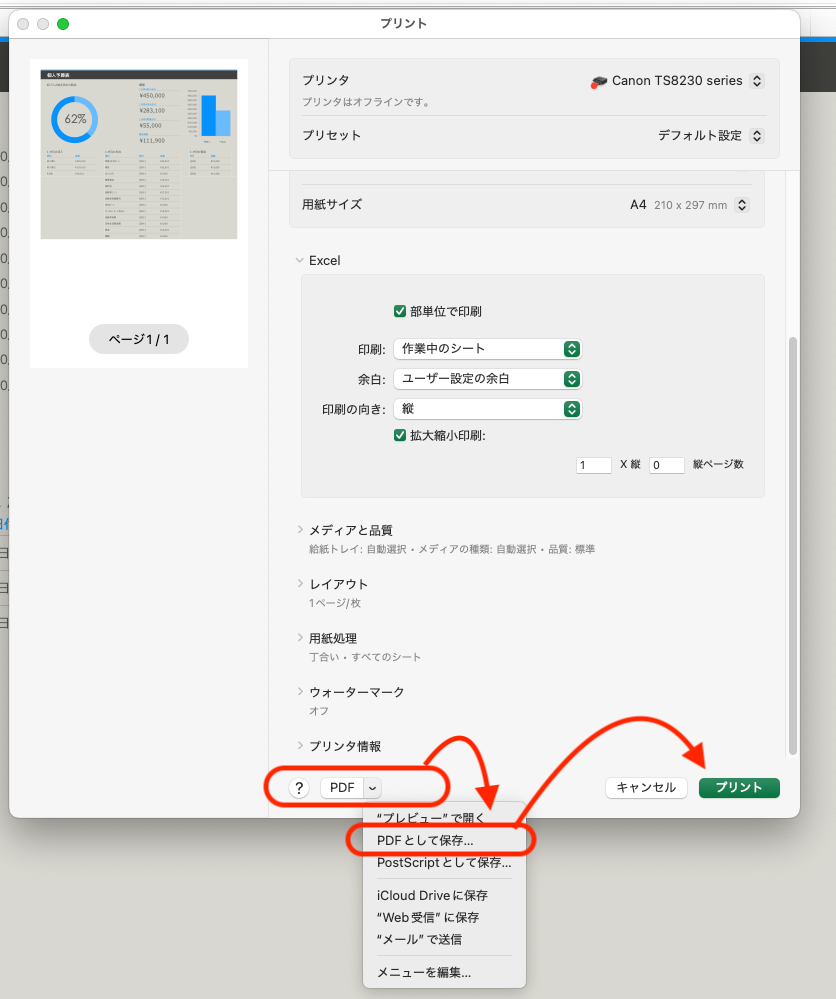
Task: Expand ウォーターマーク section
Action: click(299, 692)
